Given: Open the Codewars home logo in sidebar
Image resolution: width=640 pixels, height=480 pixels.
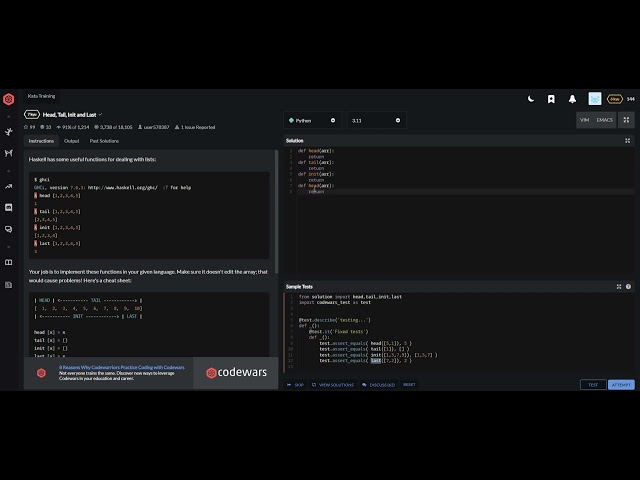Looking at the screenshot, I should tap(9, 99).
